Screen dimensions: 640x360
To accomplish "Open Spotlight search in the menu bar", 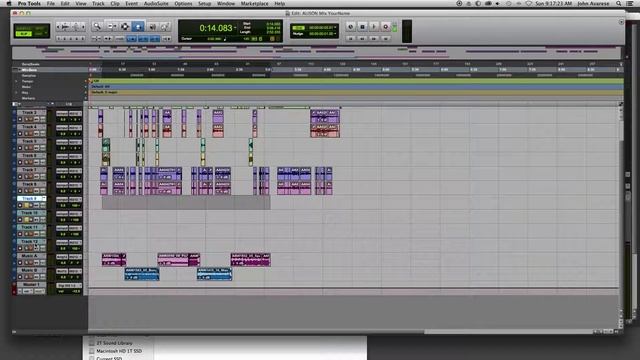I will click(619, 4).
